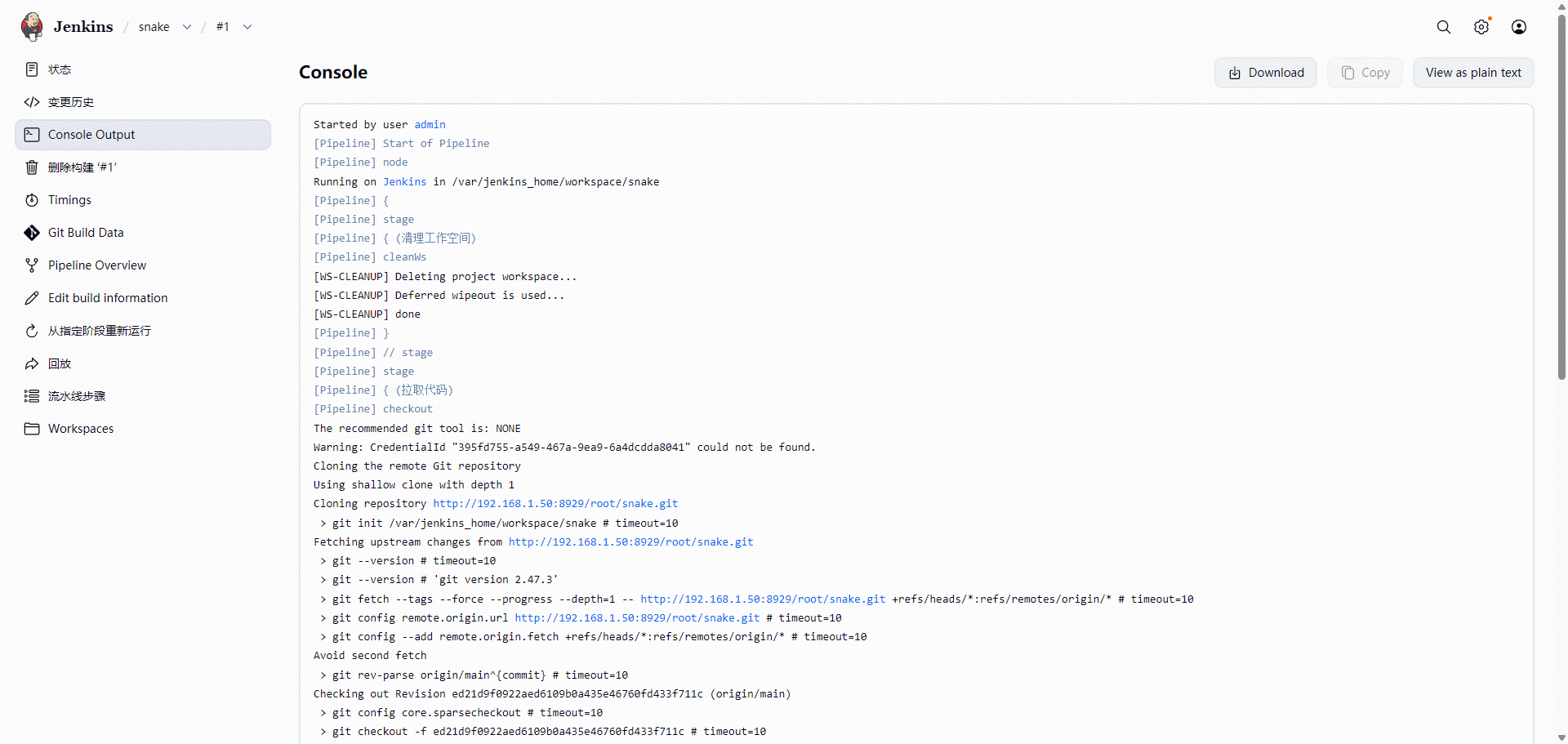Click the '[Pipeline] checkout' line
Screen dimensions: 1568x744
[373, 409]
